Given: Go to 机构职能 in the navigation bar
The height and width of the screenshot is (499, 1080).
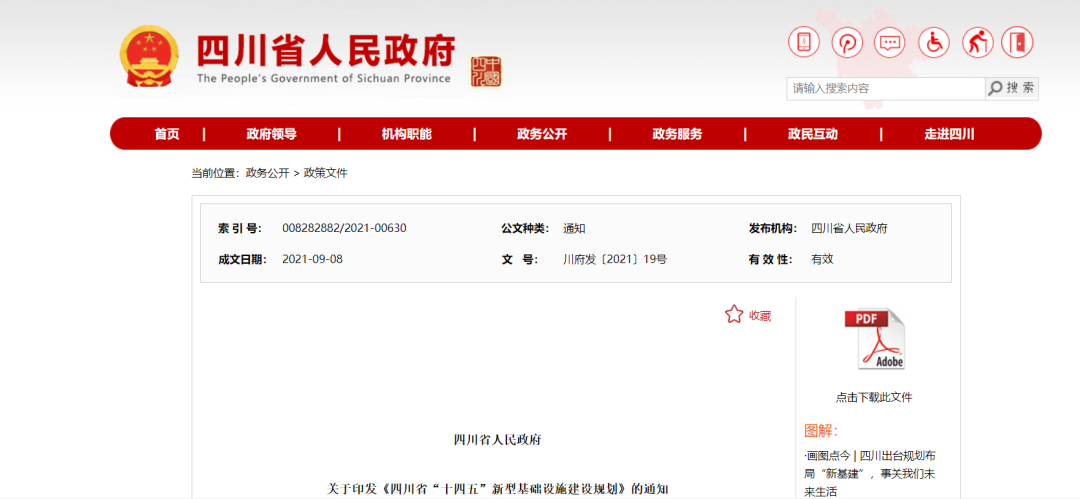Looking at the screenshot, I should (x=406, y=134).
